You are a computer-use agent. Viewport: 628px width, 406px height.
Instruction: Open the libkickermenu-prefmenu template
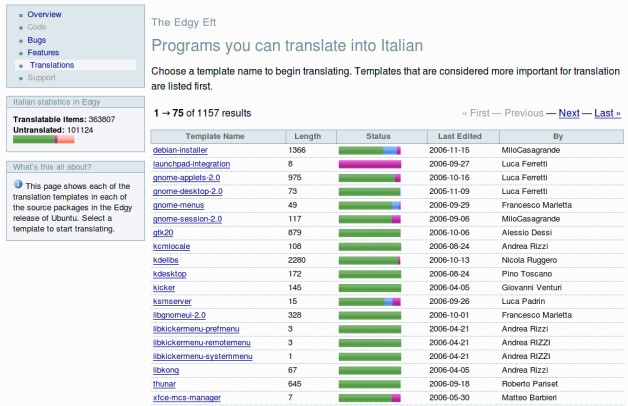point(196,329)
